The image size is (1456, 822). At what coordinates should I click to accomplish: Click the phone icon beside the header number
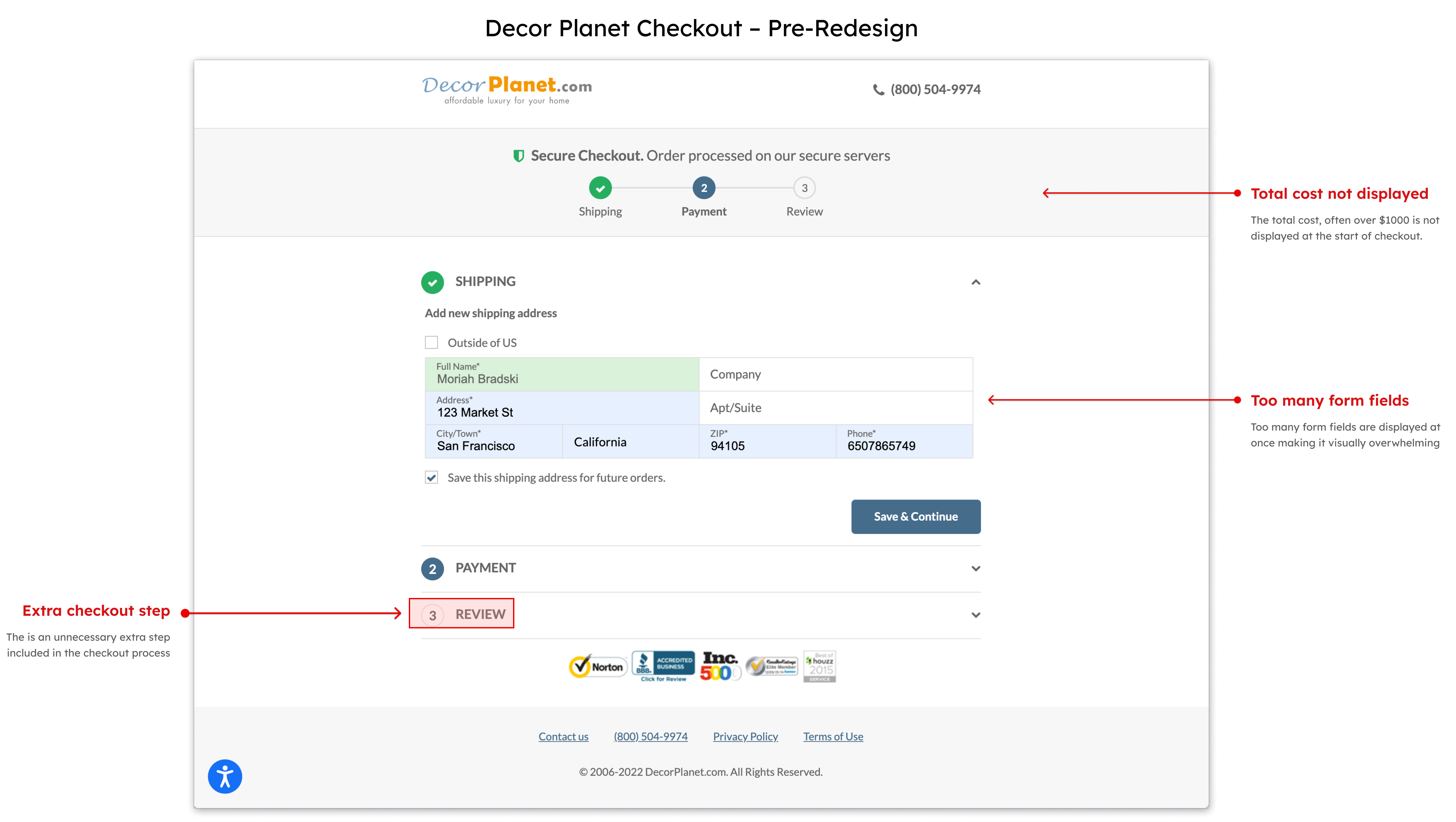click(878, 89)
